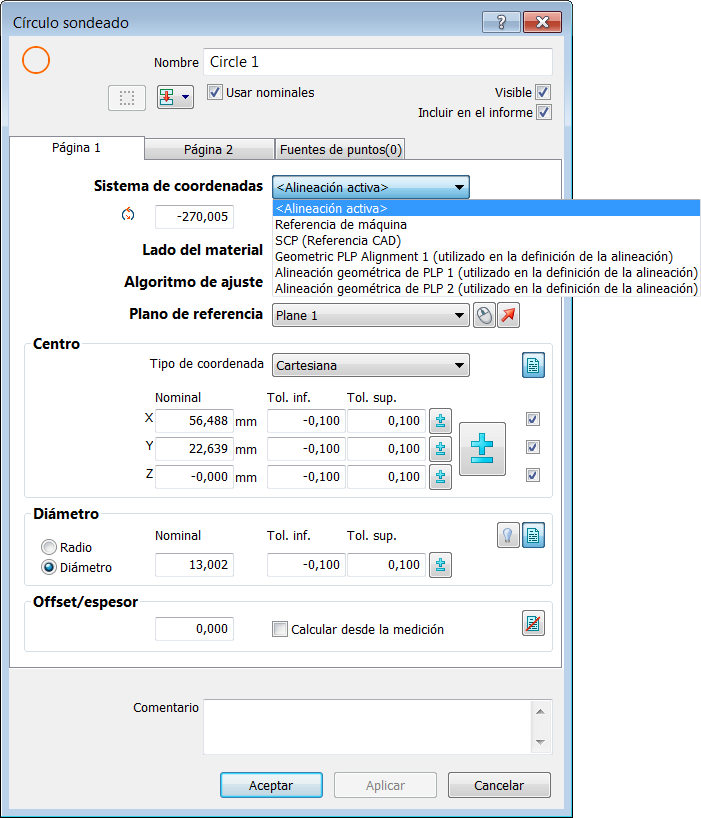
Task: Click the Diámetro report document icon
Action: tap(533, 535)
